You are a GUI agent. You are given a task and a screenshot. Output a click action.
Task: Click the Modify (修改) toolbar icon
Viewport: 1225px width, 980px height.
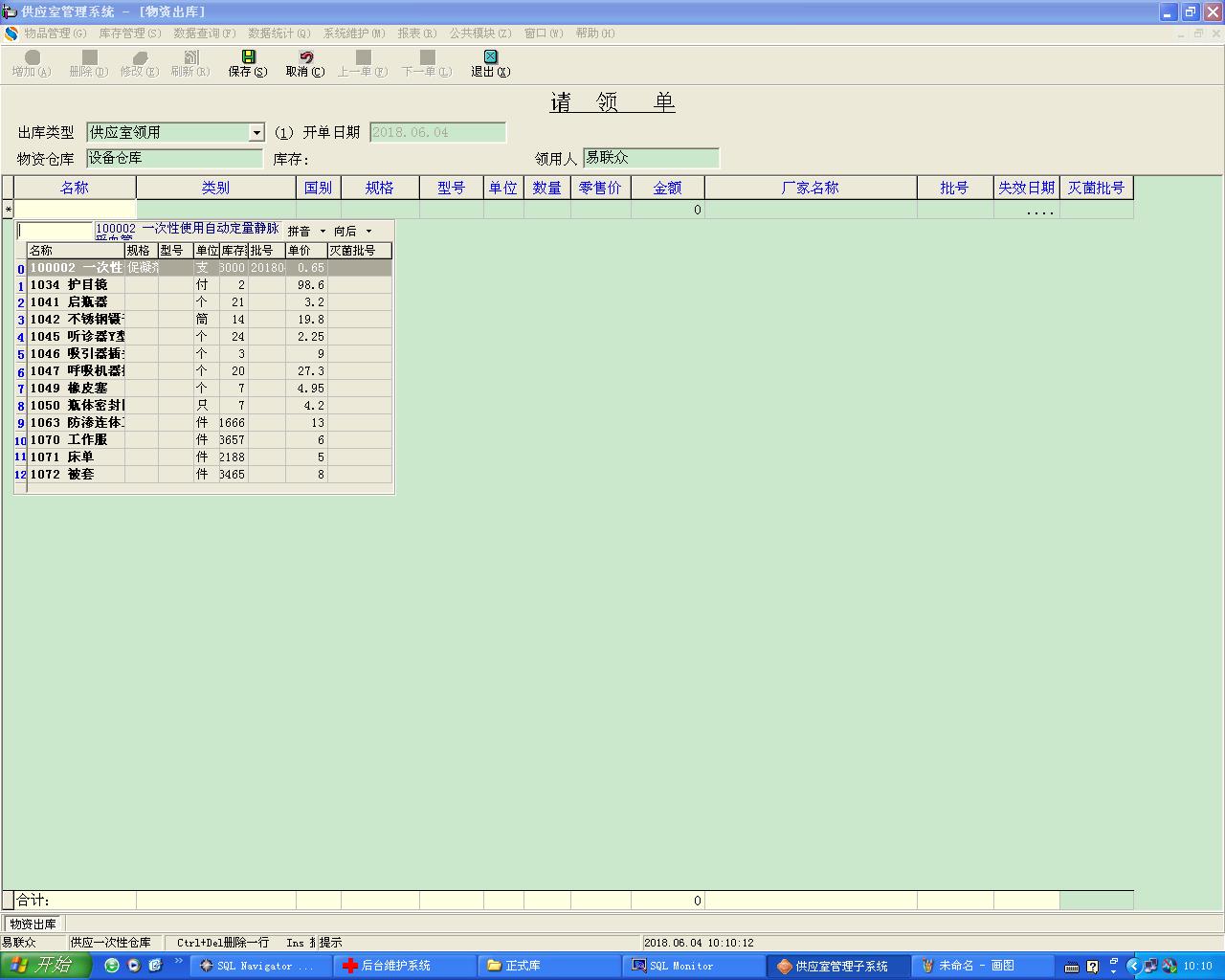[x=140, y=58]
